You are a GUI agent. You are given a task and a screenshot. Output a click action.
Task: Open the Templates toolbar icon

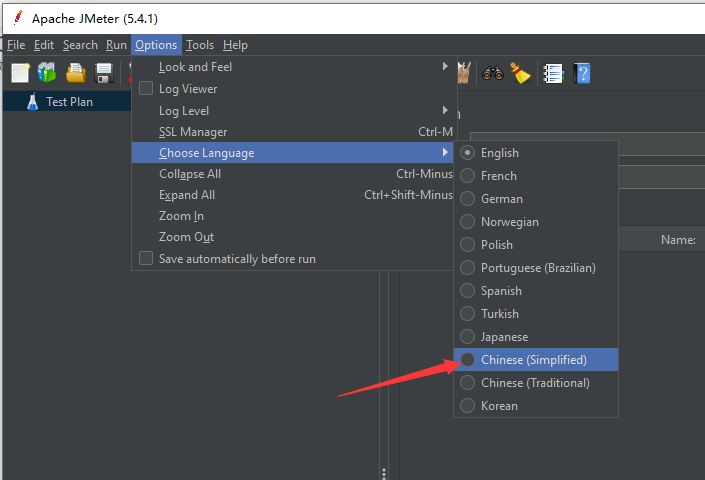tap(47, 72)
